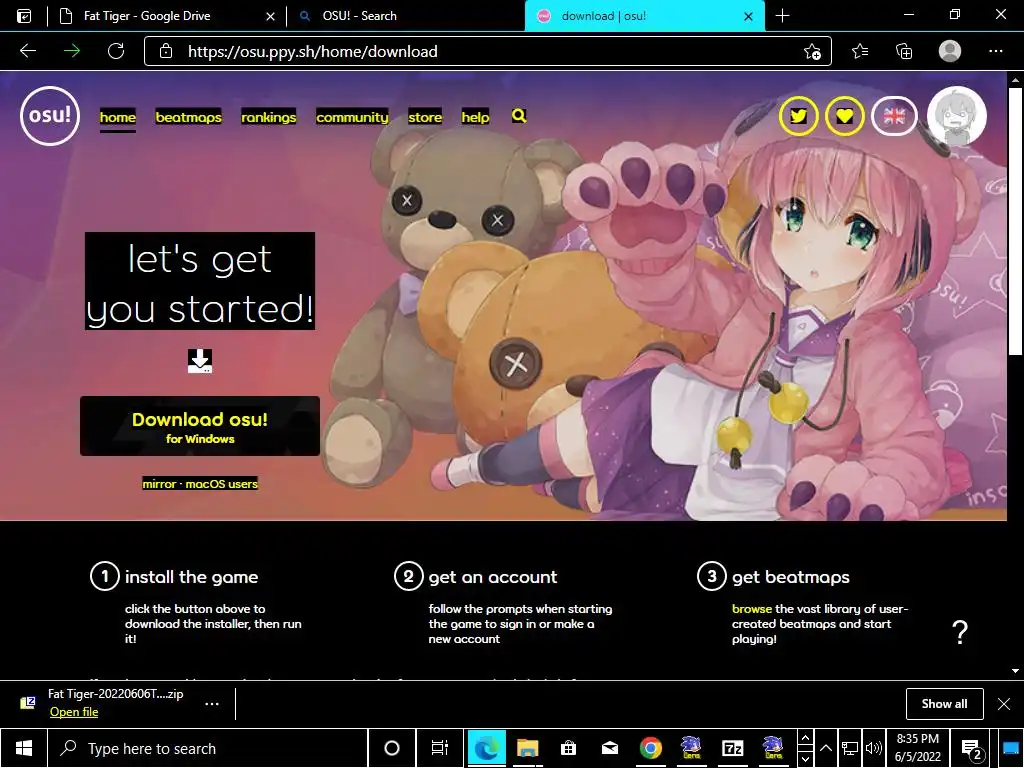
Task: Open the tab actions menu icon
Action: (24, 16)
